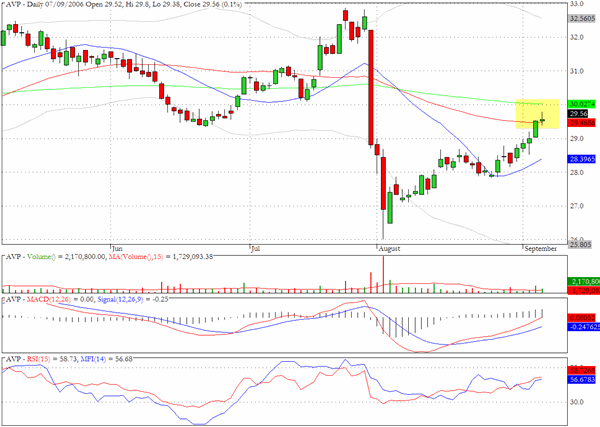Select the August marker on the time axis

[x=389, y=248]
